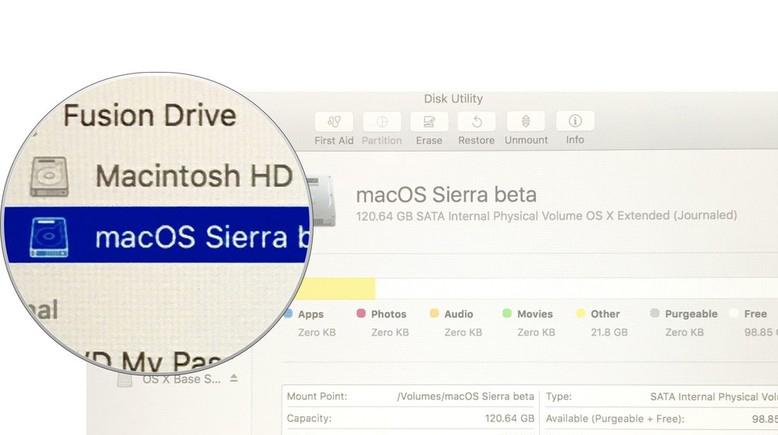
Task: Click the greyed-out Partition toolbar icon
Action: (382, 122)
